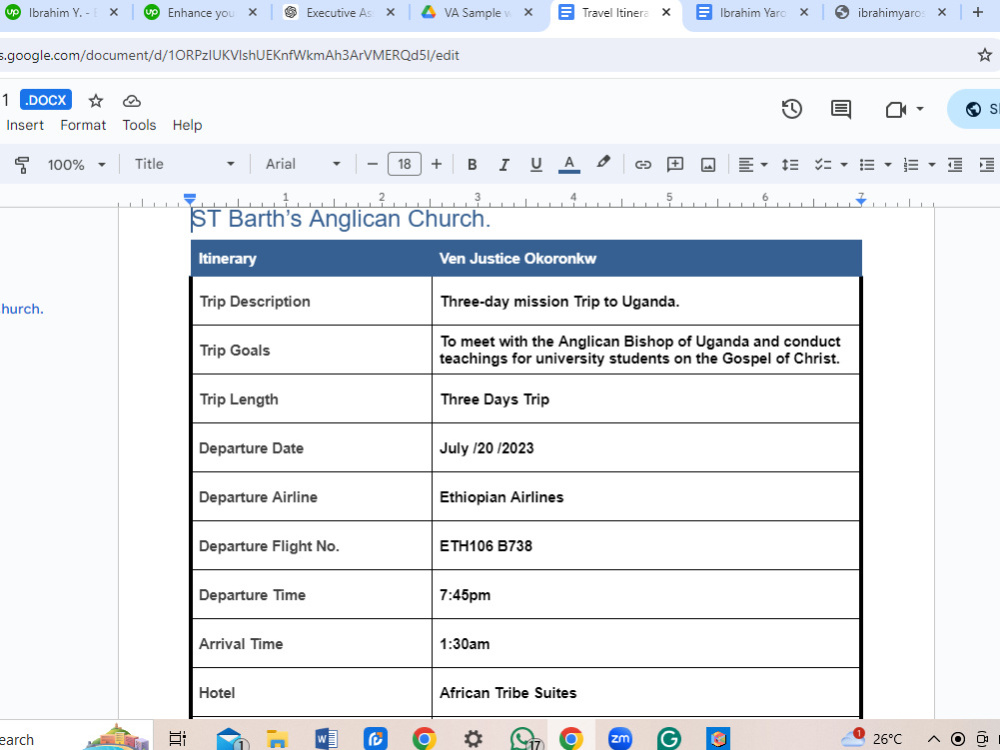Open a new browser tab

pyautogui.click(x=978, y=12)
